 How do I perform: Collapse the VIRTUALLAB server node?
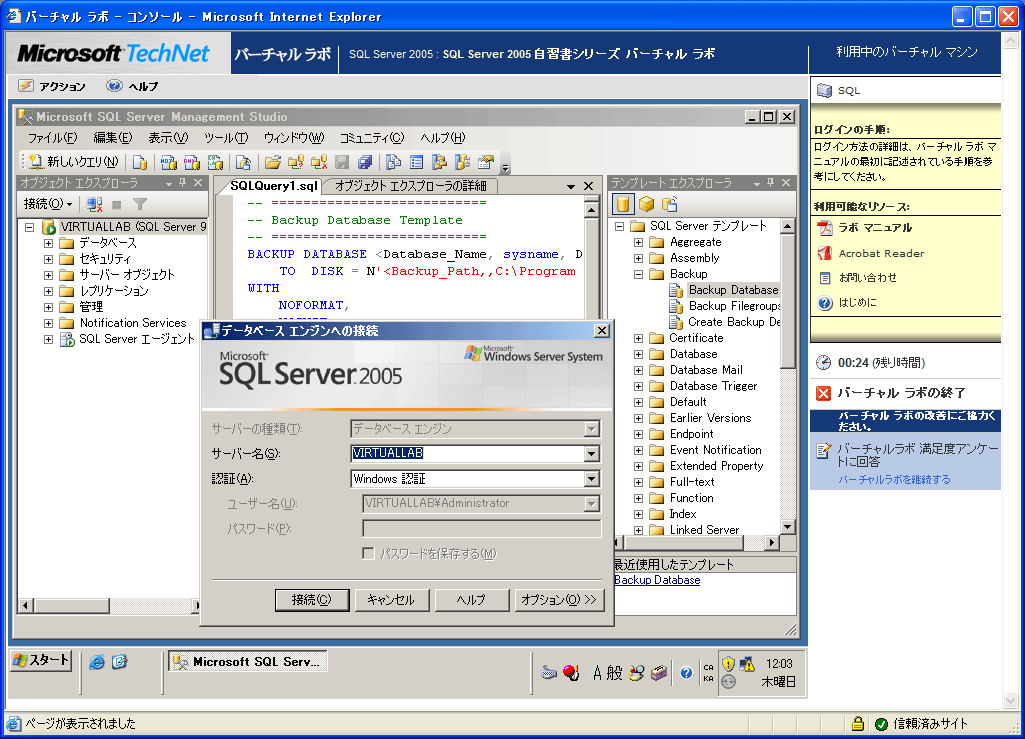[x=29, y=227]
